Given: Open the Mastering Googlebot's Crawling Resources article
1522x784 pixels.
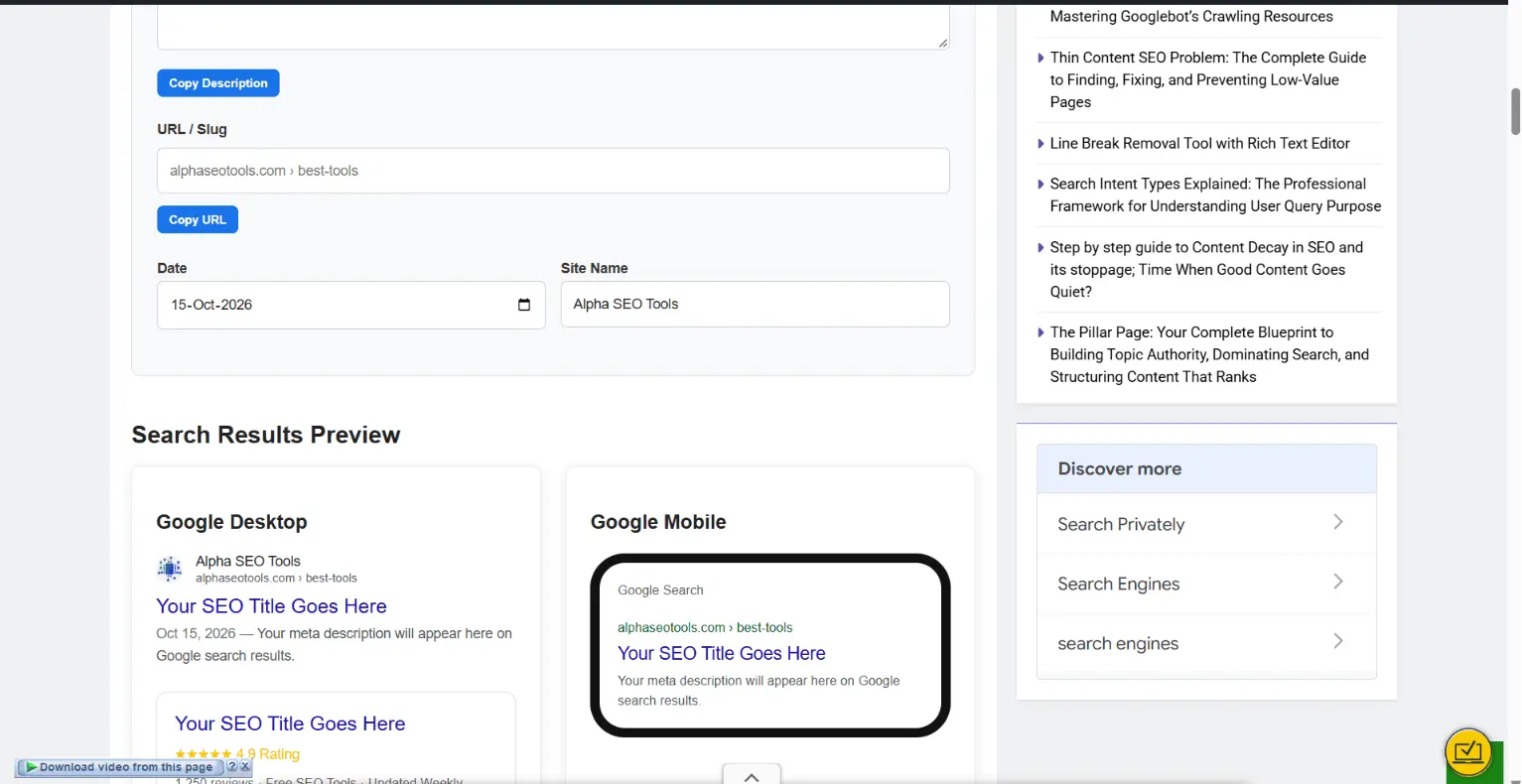Looking at the screenshot, I should click(1191, 16).
